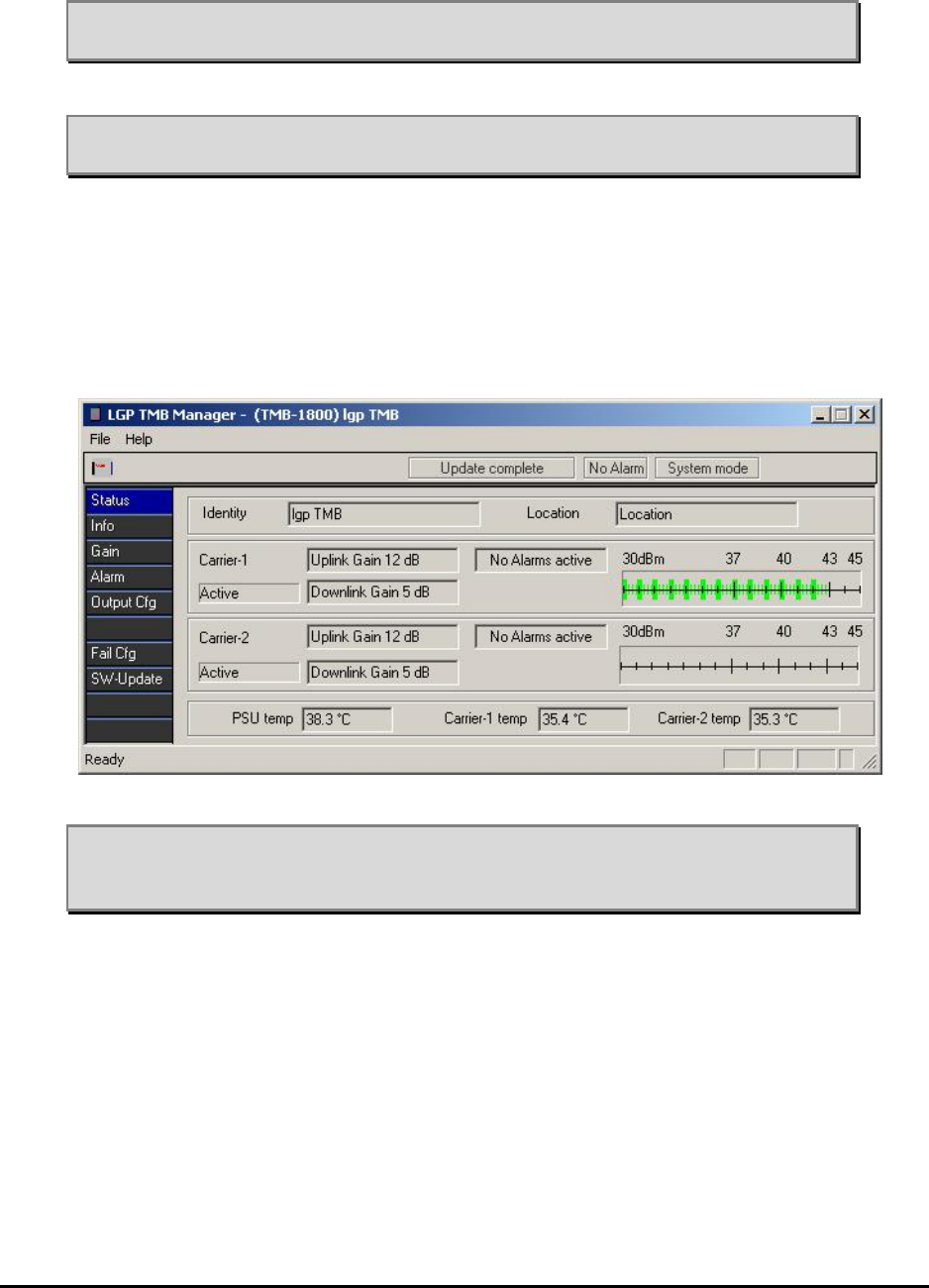Image resolution: width=929 pixels, height=1288 pixels.
Task: Click the Carrier-2 Active status field
Action: pos(249,673)
